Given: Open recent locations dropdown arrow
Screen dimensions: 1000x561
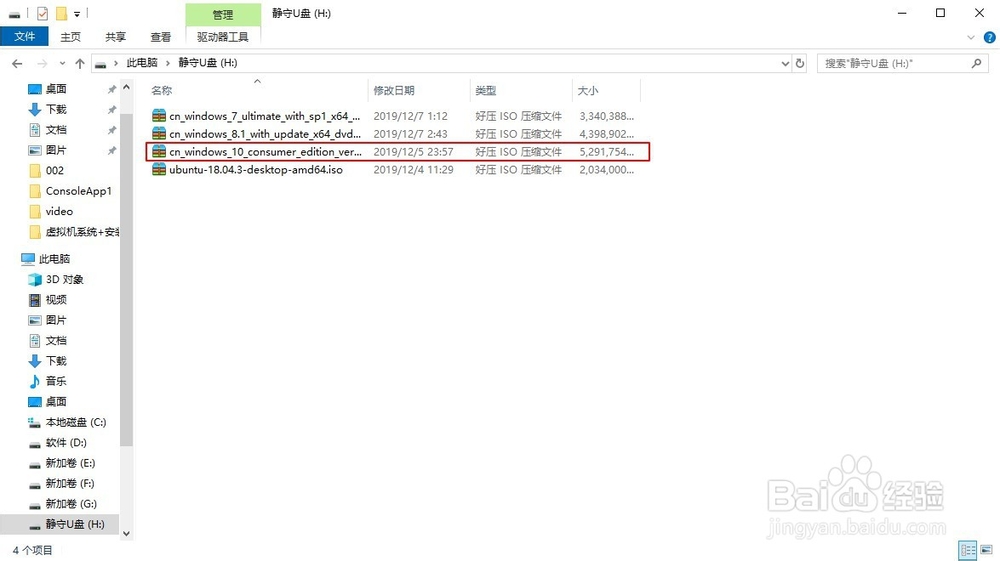Looking at the screenshot, I should click(62, 63).
